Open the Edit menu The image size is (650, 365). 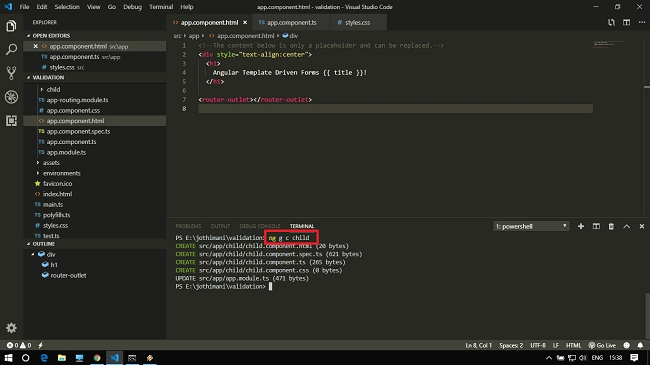click(41, 7)
